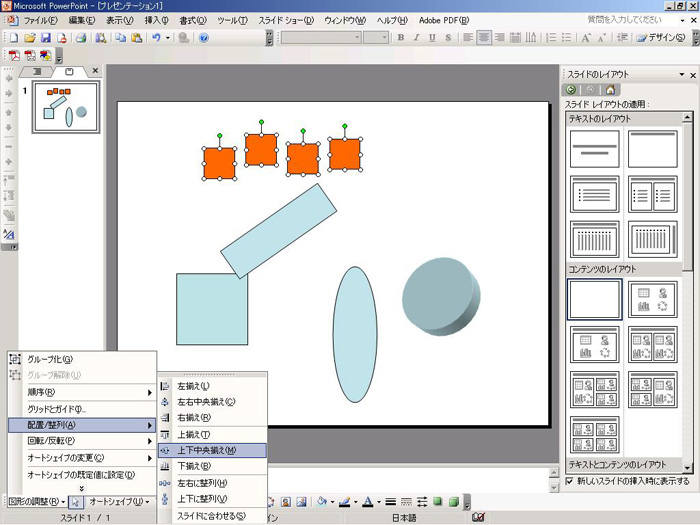Choose 左揃え(L) align left option
The height and width of the screenshot is (525, 700).
pos(212,386)
